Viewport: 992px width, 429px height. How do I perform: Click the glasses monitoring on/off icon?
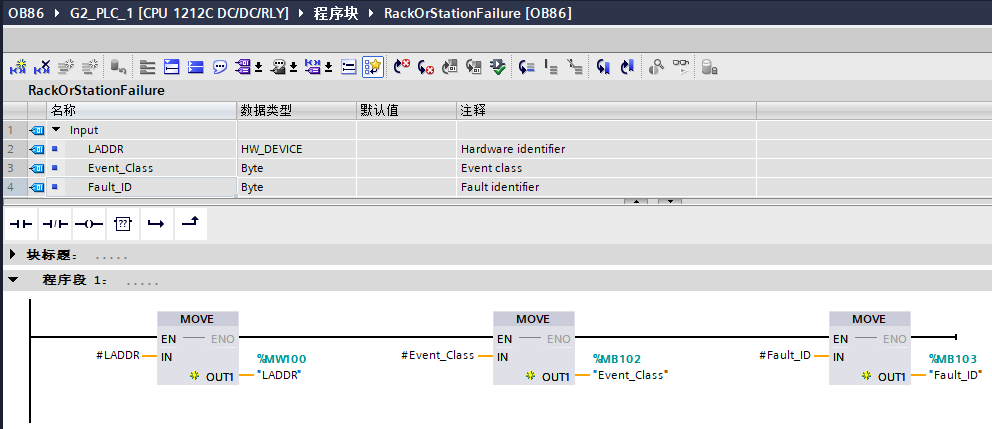(681, 67)
